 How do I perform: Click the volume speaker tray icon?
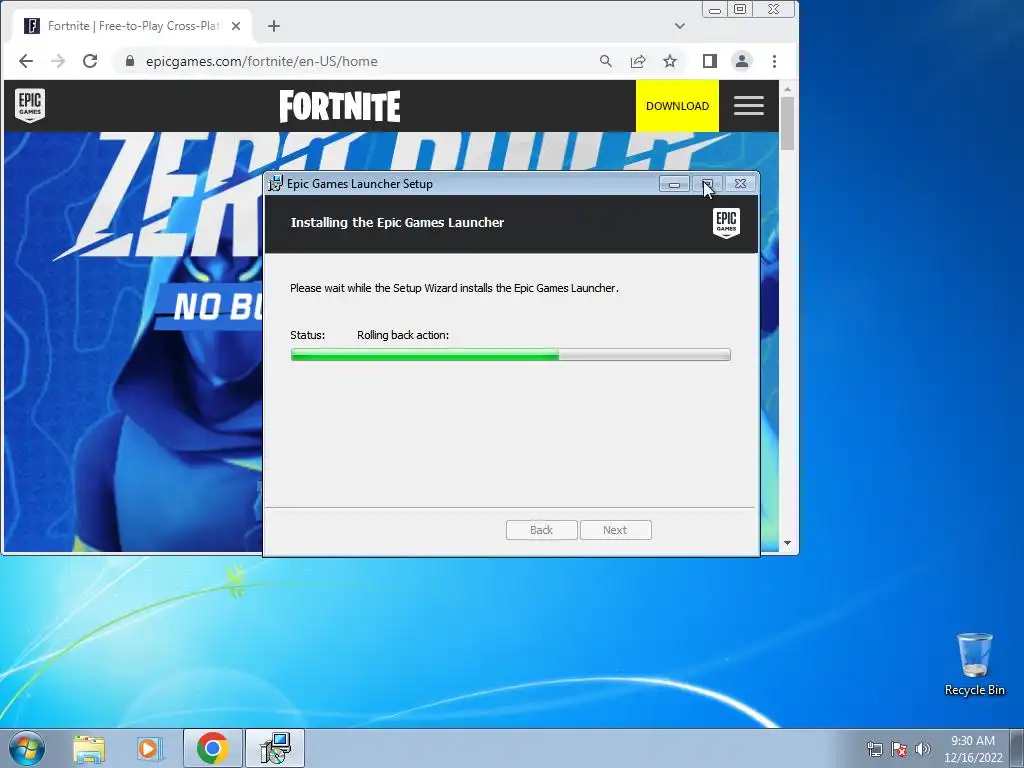(922, 749)
